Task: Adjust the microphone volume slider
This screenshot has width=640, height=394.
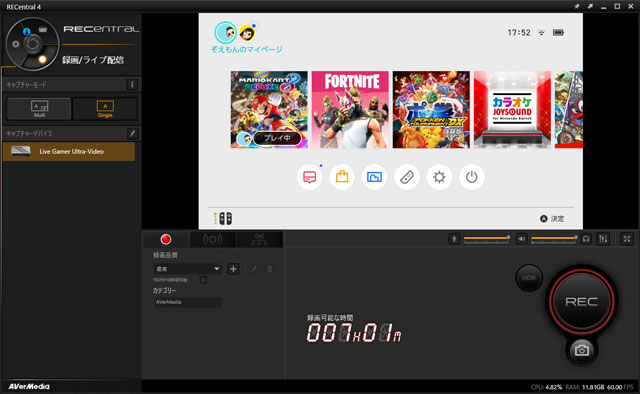Action: click(x=486, y=239)
